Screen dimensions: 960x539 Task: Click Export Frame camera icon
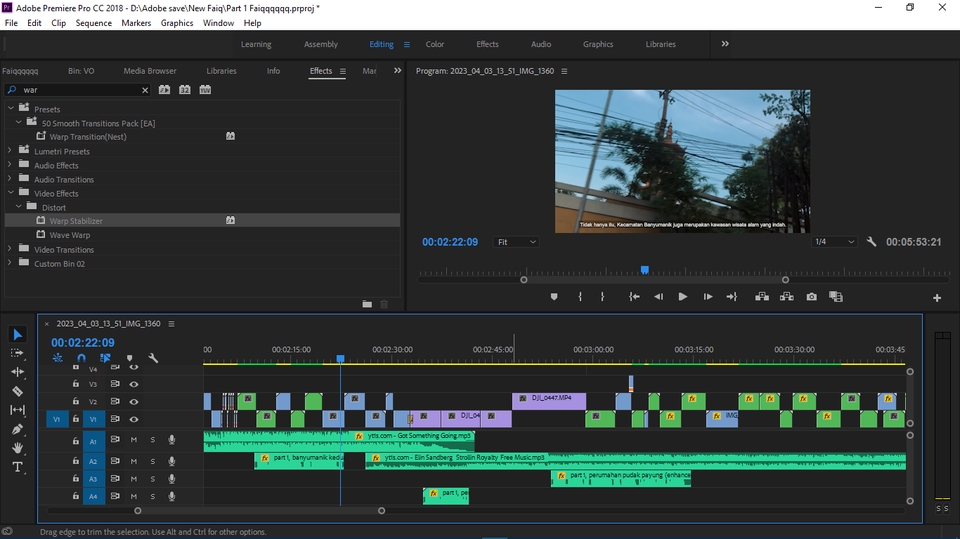click(x=811, y=297)
